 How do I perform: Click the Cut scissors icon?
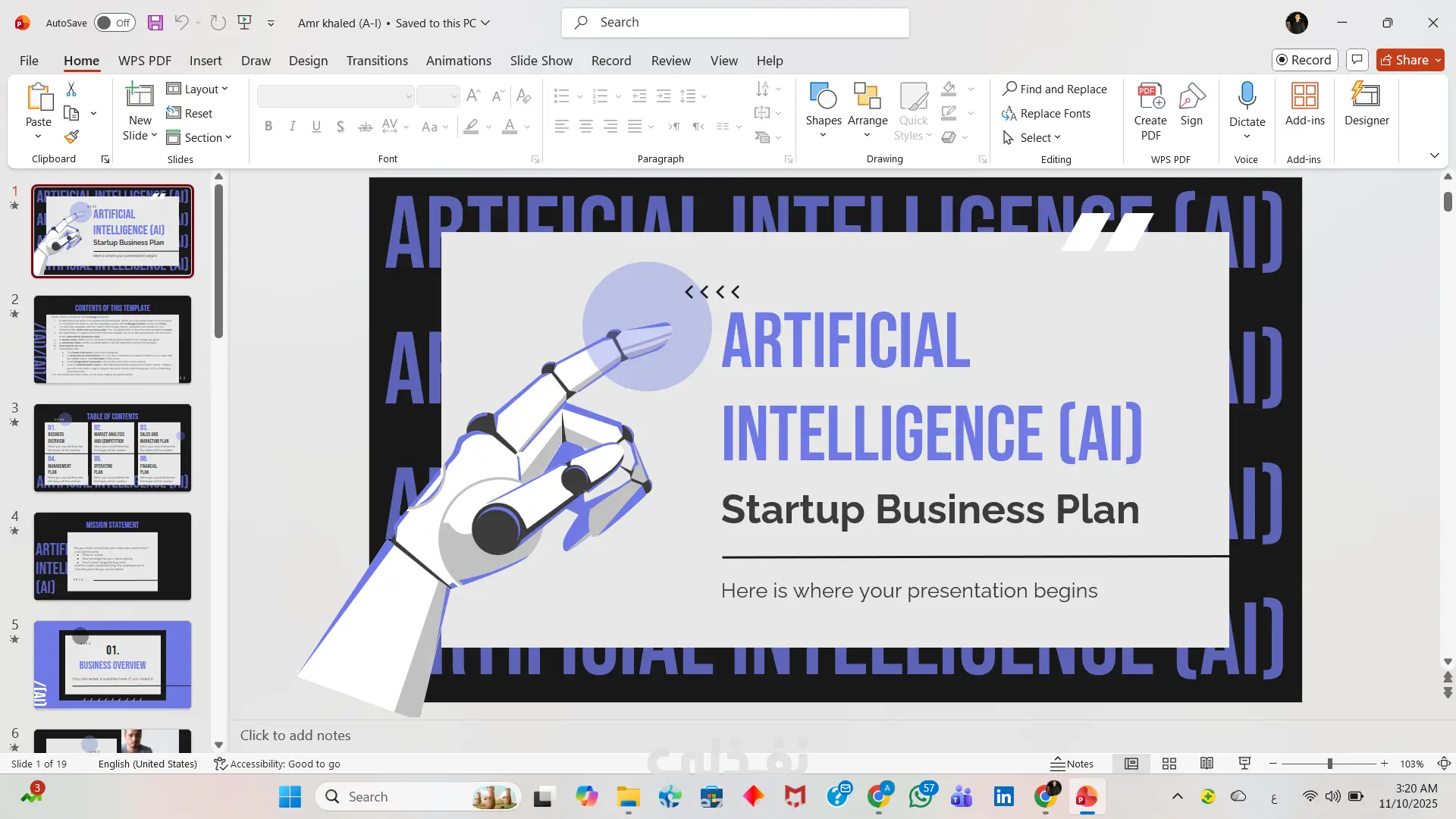(71, 89)
